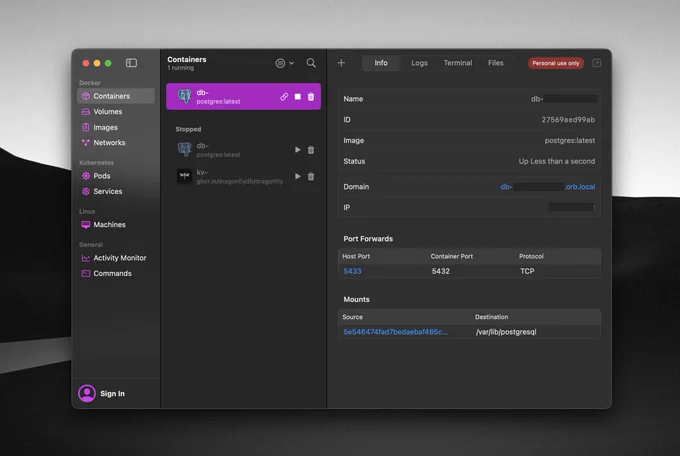The height and width of the screenshot is (456, 680).
Task: Click the Sign In label
Action: (112, 394)
